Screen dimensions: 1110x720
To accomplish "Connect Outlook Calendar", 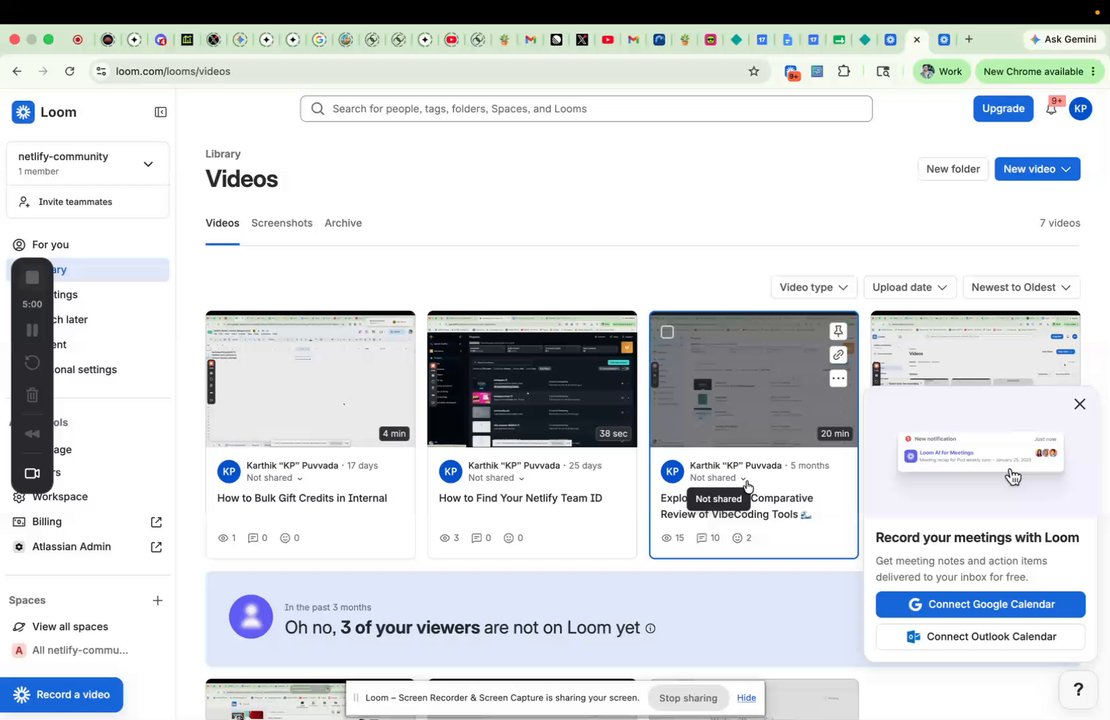I will 980,636.
